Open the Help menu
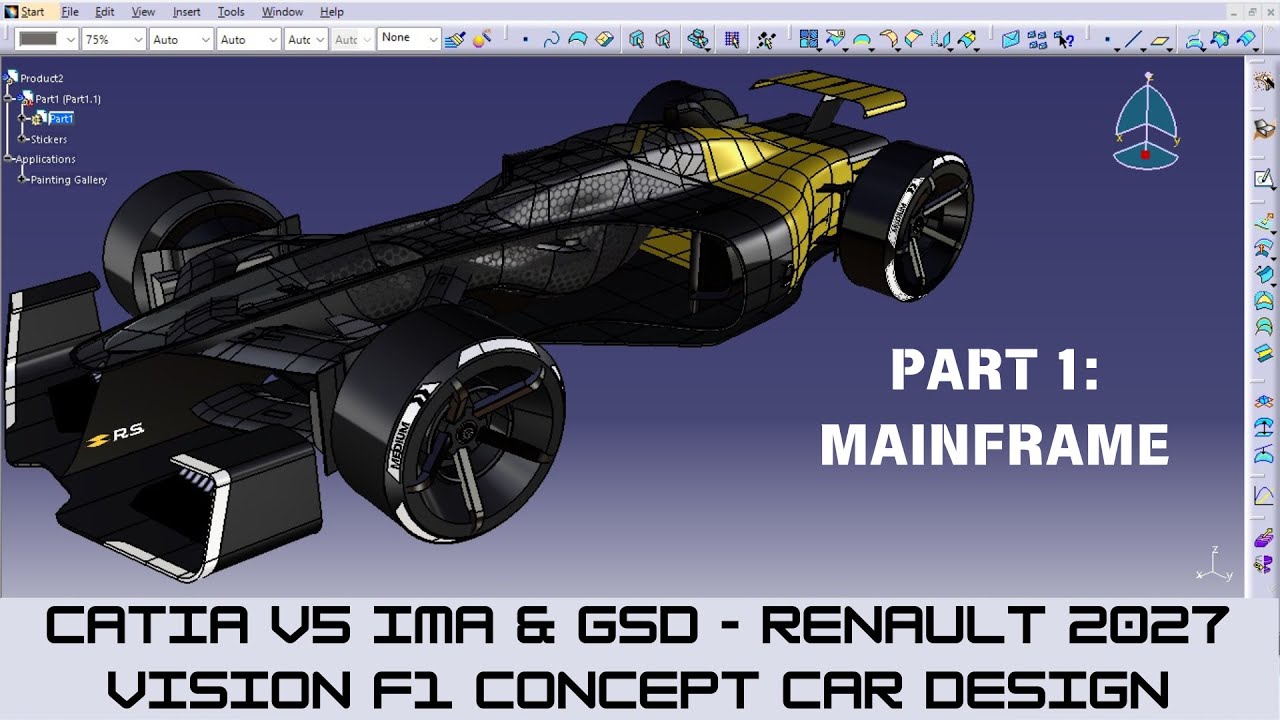The width and height of the screenshot is (1280, 720). pos(331,12)
